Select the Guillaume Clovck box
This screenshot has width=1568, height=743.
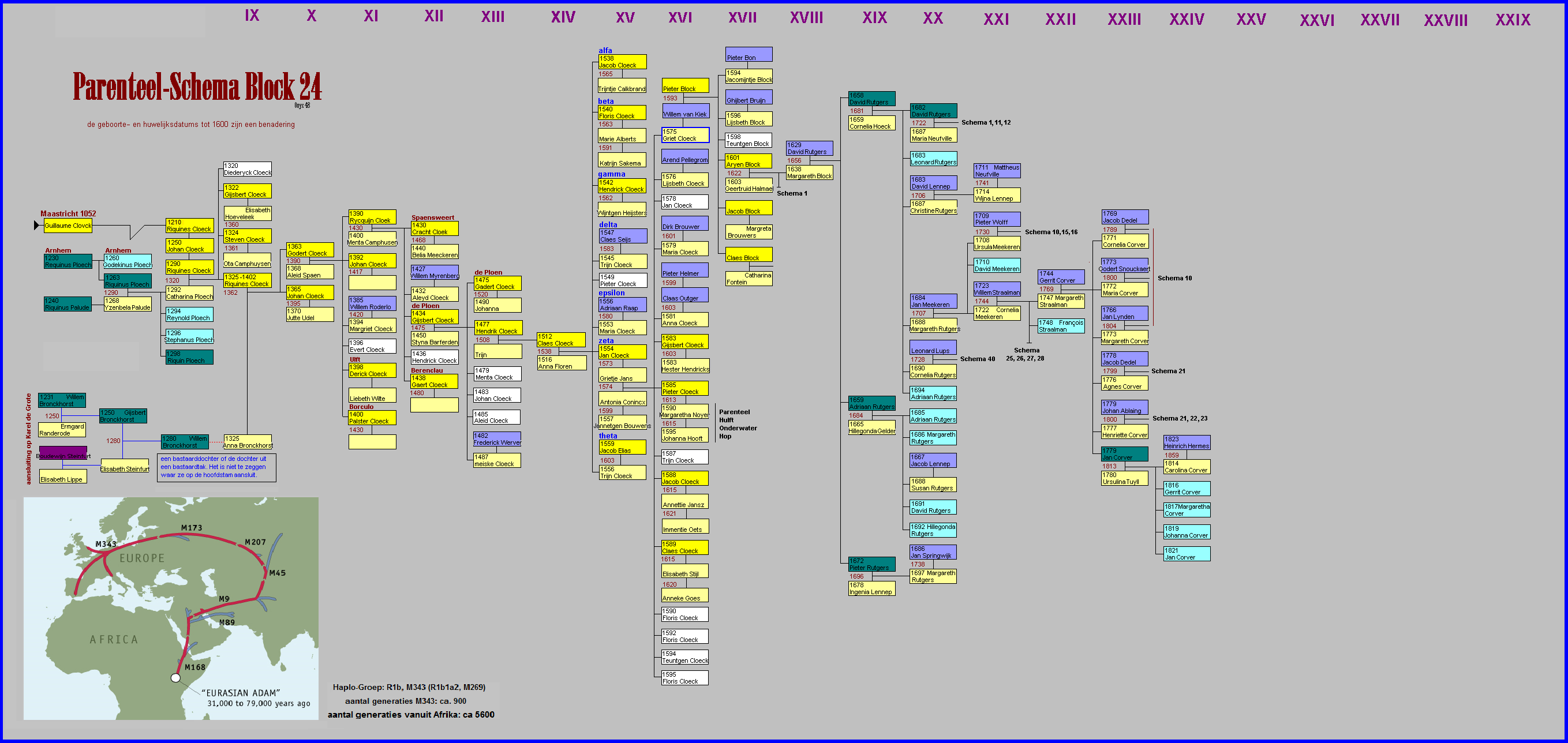click(x=68, y=226)
